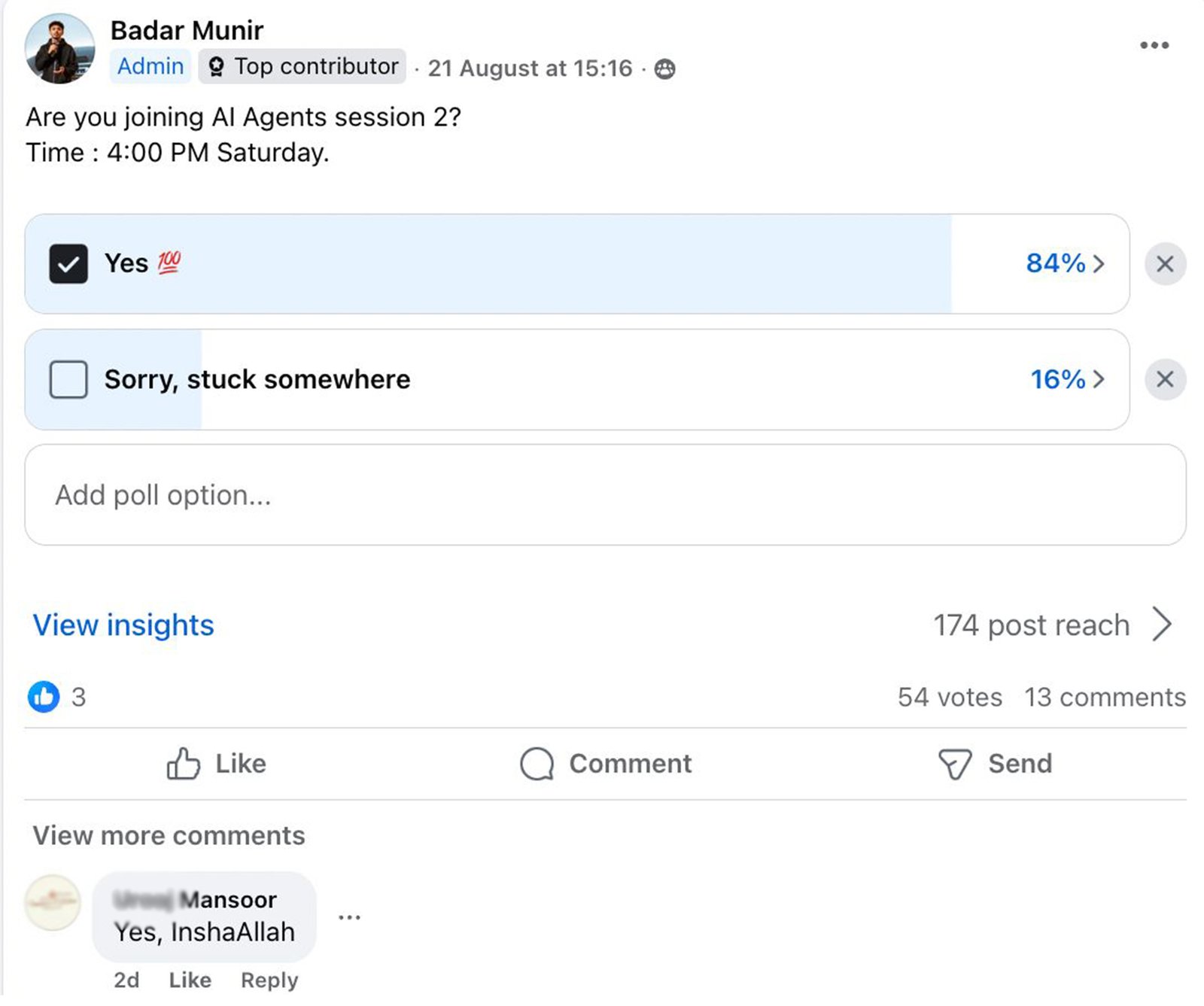Expand voters for the 84% result
Viewport: 1204px width, 1006px height.
click(x=1065, y=263)
